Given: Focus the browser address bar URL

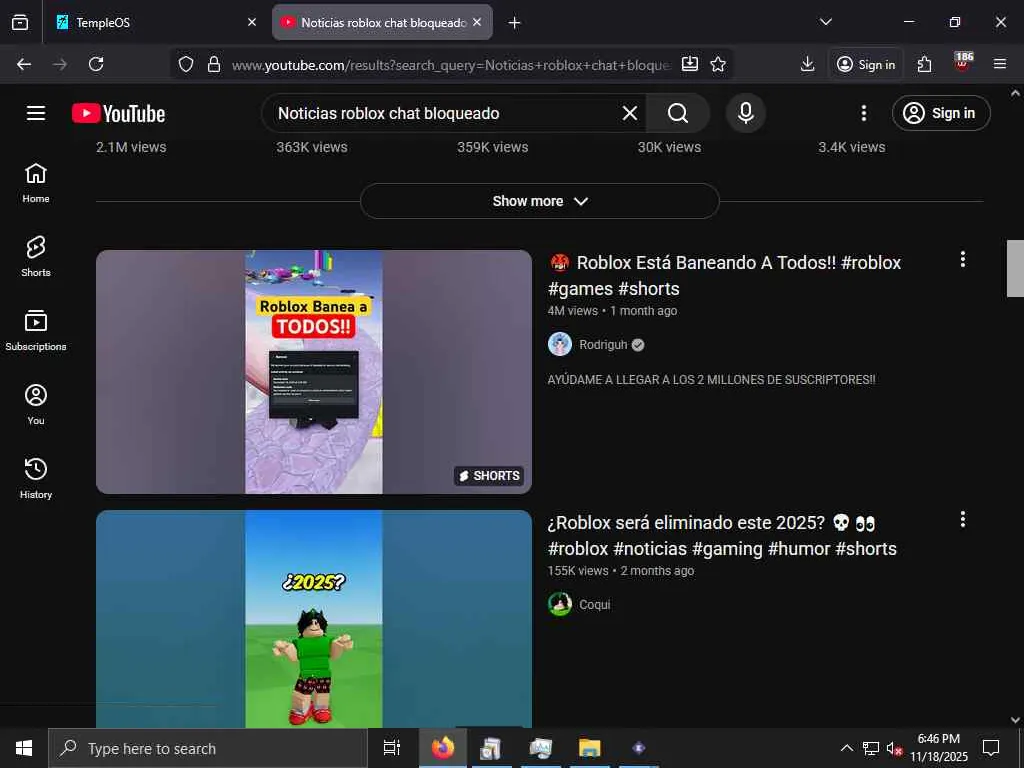Looking at the screenshot, I should point(451,65).
